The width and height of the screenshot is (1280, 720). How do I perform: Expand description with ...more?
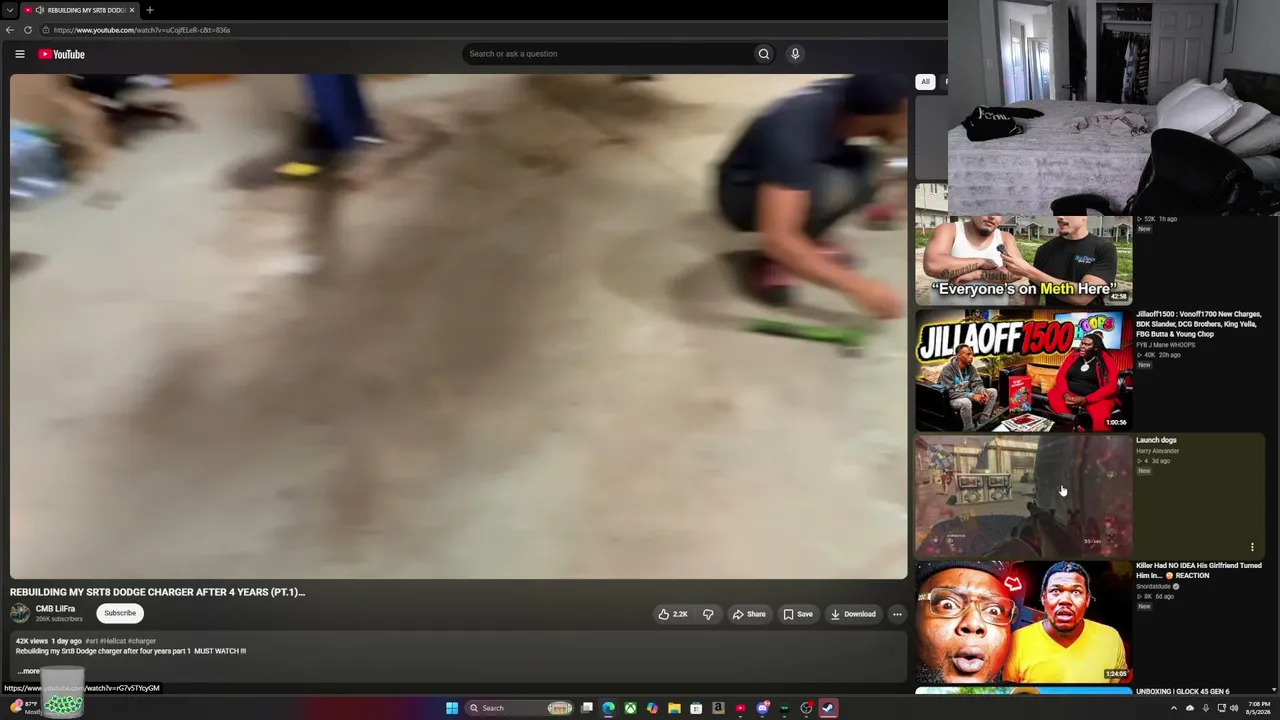click(28, 671)
